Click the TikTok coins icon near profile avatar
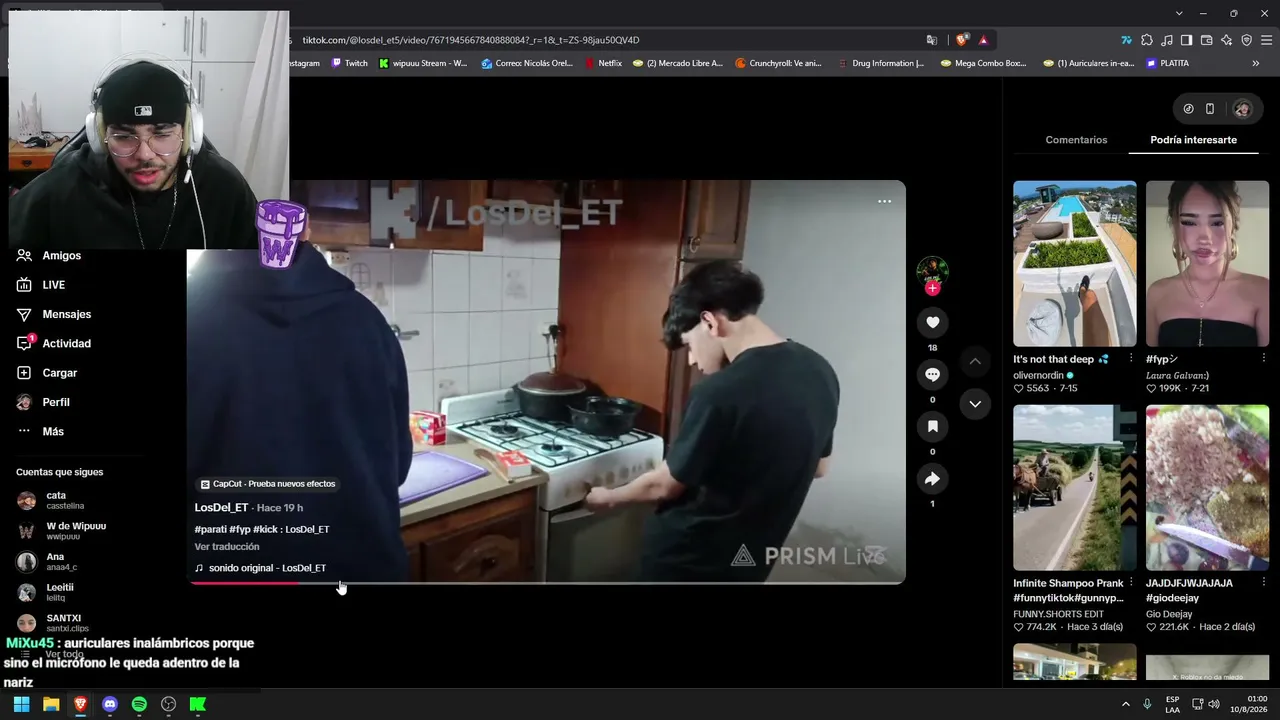Viewport: 1280px width, 720px height. 1188,109
